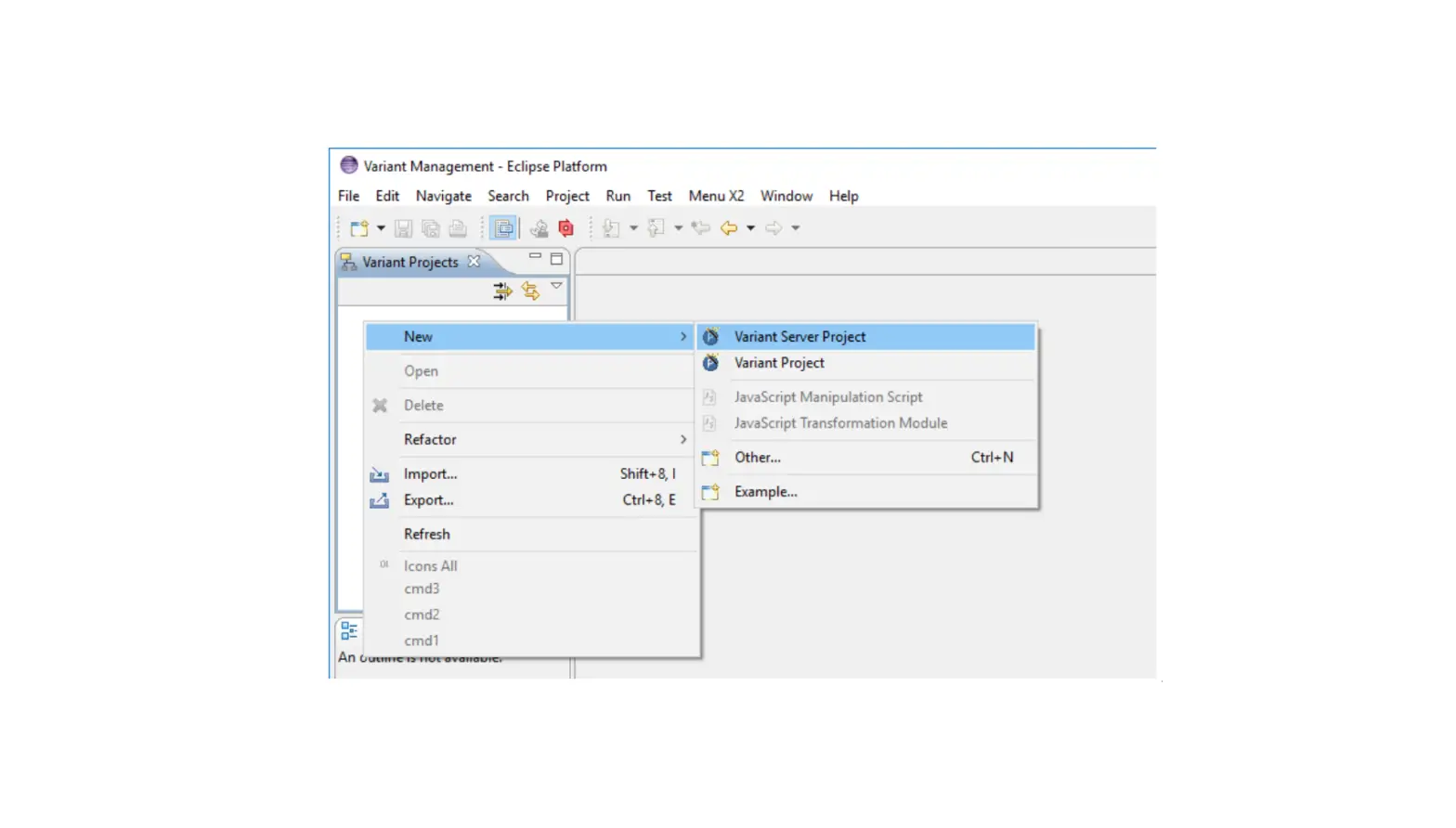The image size is (1456, 828).
Task: Select JavaScript Manipulation Script entry
Action: pyautogui.click(x=867, y=397)
